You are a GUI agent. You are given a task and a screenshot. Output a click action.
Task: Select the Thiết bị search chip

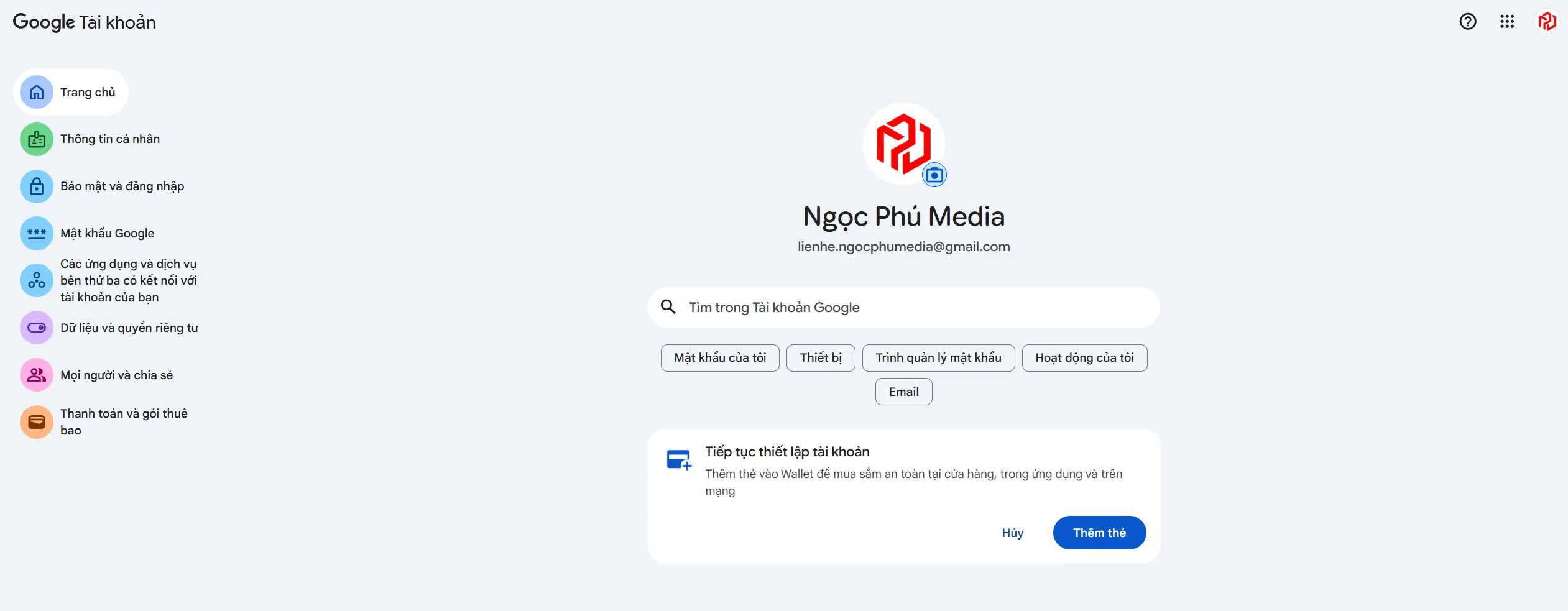pyautogui.click(x=821, y=357)
